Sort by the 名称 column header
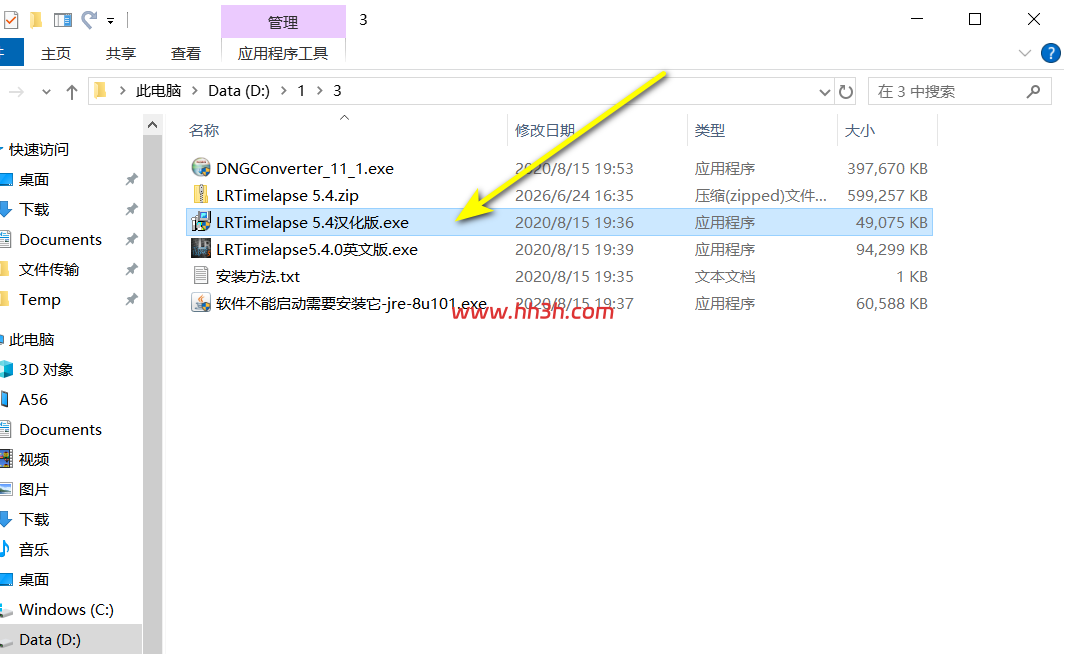 click(x=204, y=130)
